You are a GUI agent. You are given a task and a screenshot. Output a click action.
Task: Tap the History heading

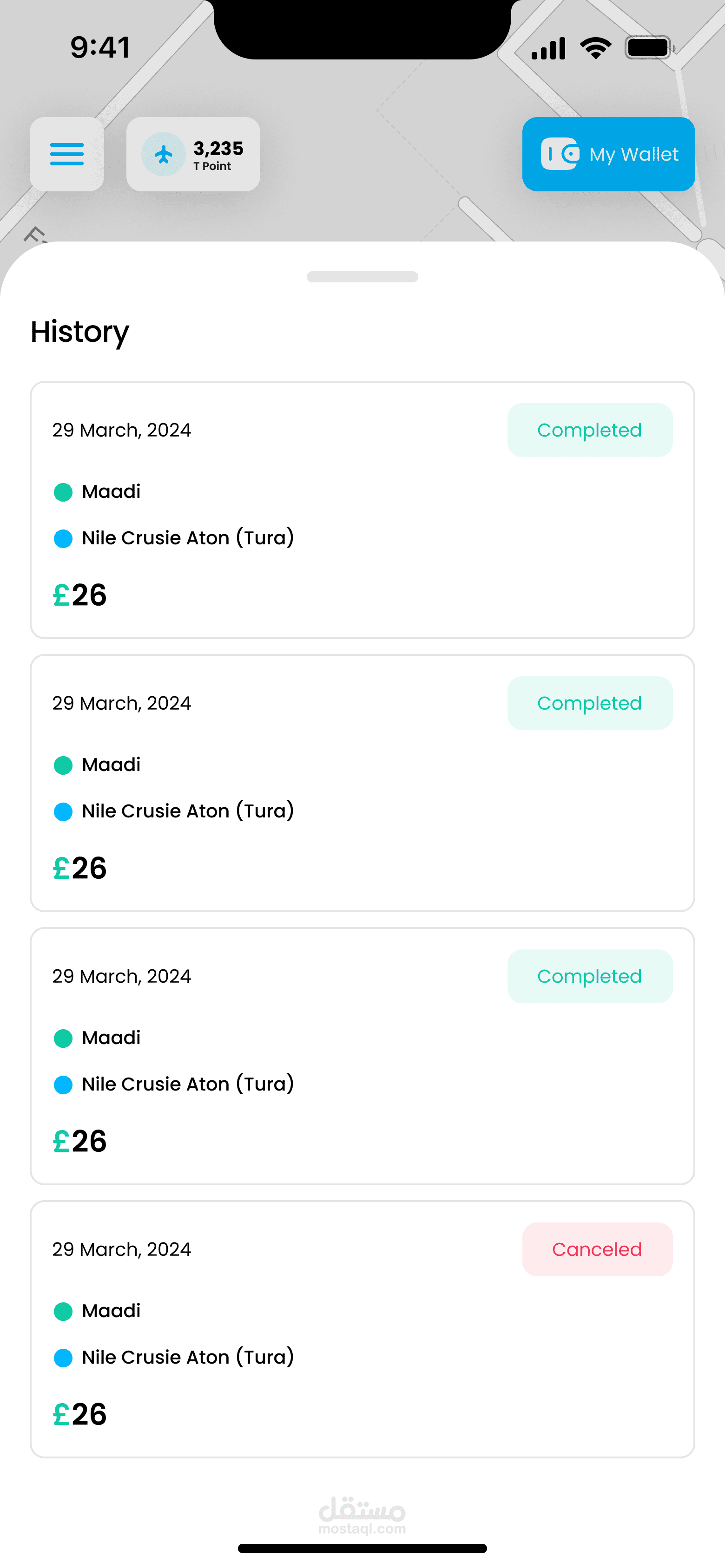click(80, 332)
